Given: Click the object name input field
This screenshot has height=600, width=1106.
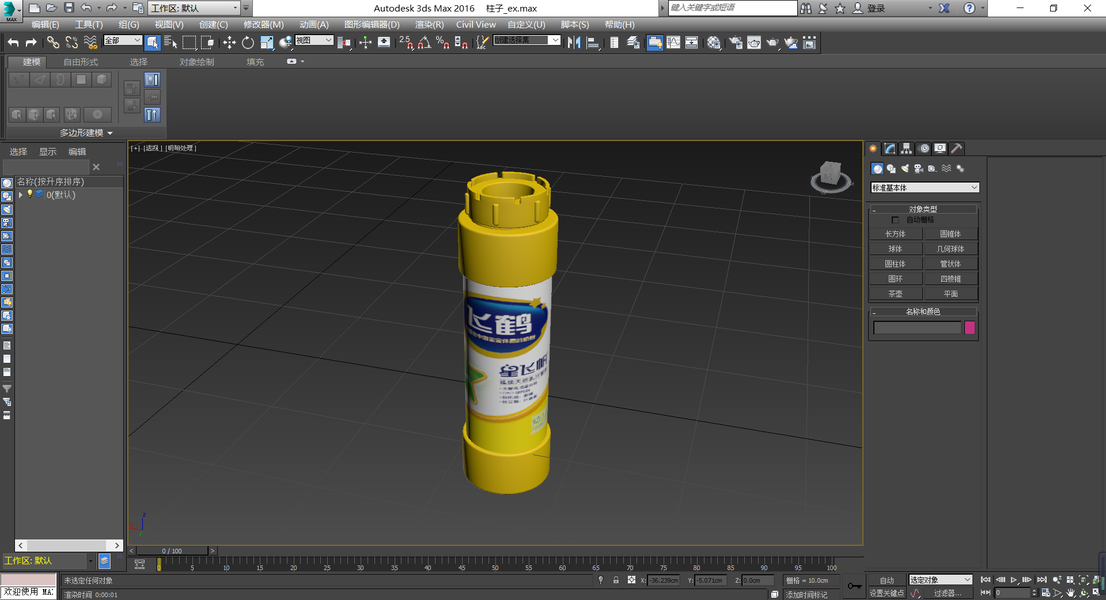Looking at the screenshot, I should [917, 328].
